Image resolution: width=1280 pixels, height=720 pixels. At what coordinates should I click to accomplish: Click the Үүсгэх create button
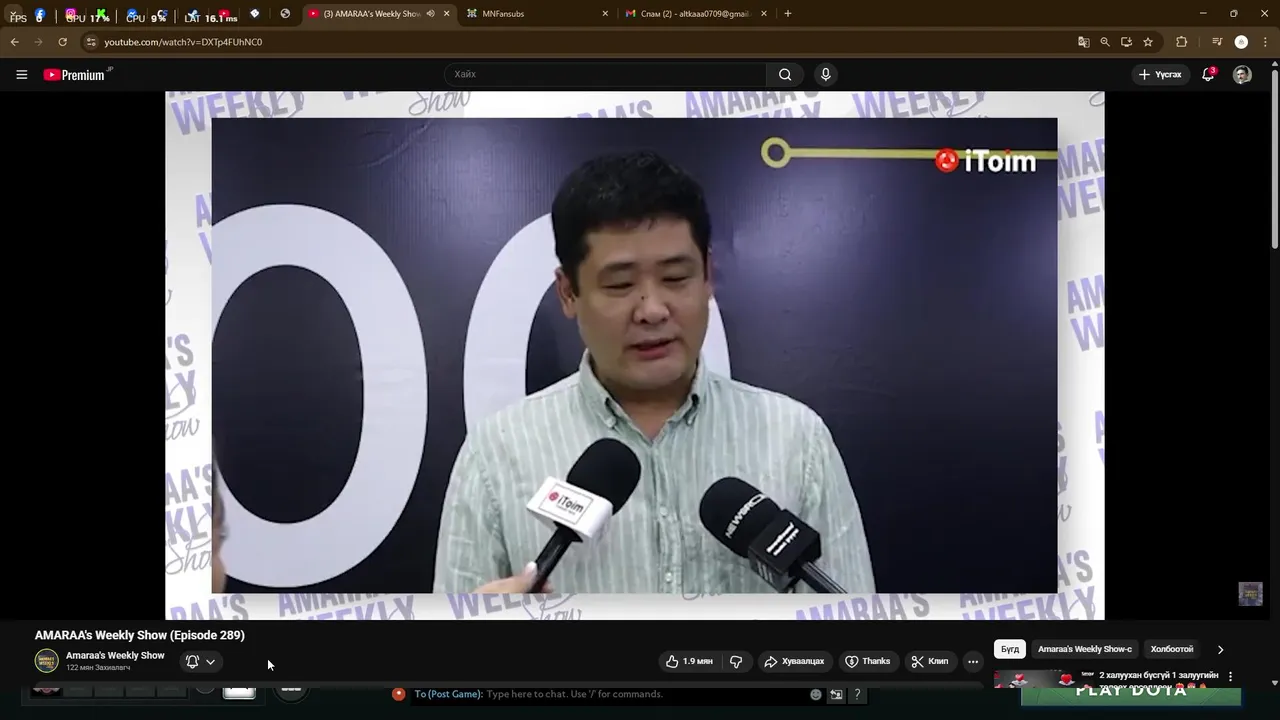tap(1160, 74)
